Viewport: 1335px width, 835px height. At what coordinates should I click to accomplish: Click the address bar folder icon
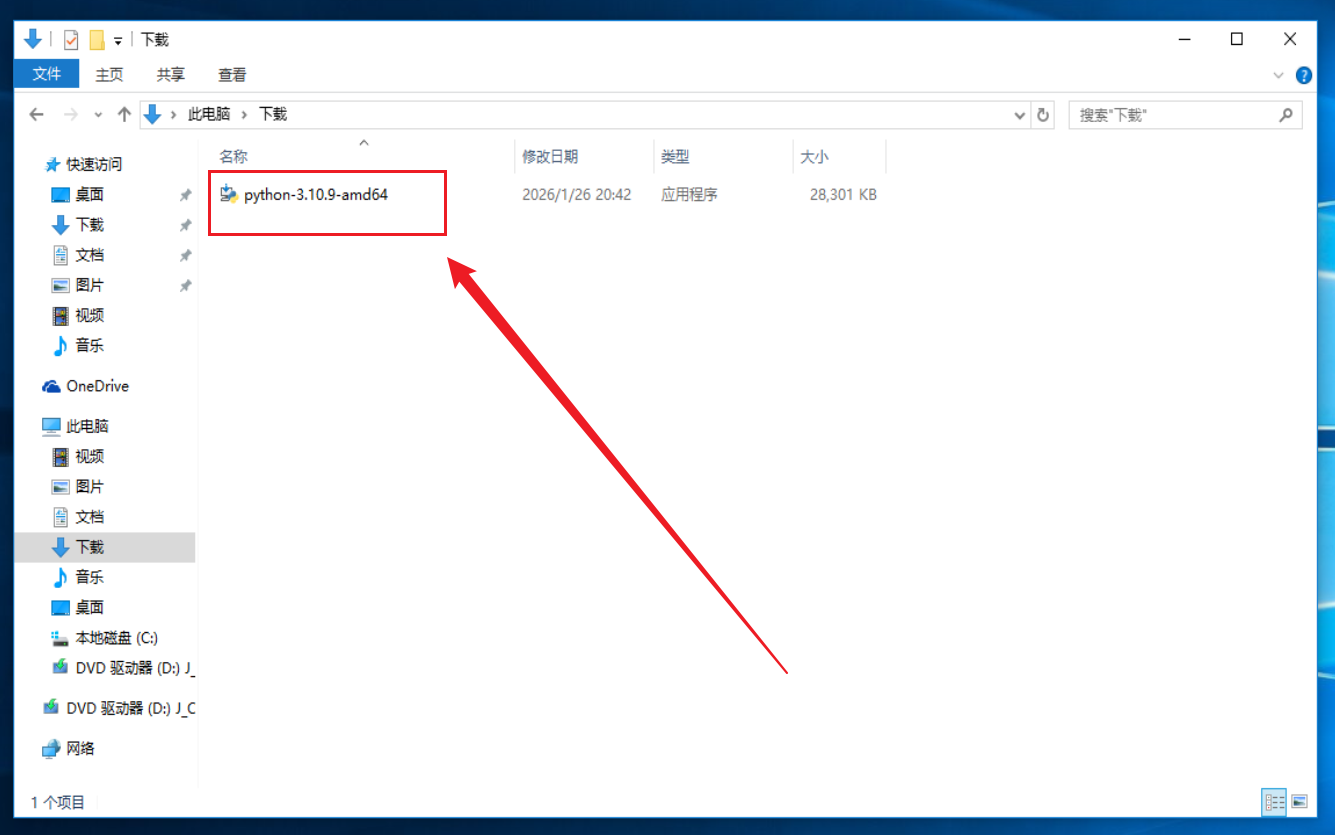(x=152, y=114)
